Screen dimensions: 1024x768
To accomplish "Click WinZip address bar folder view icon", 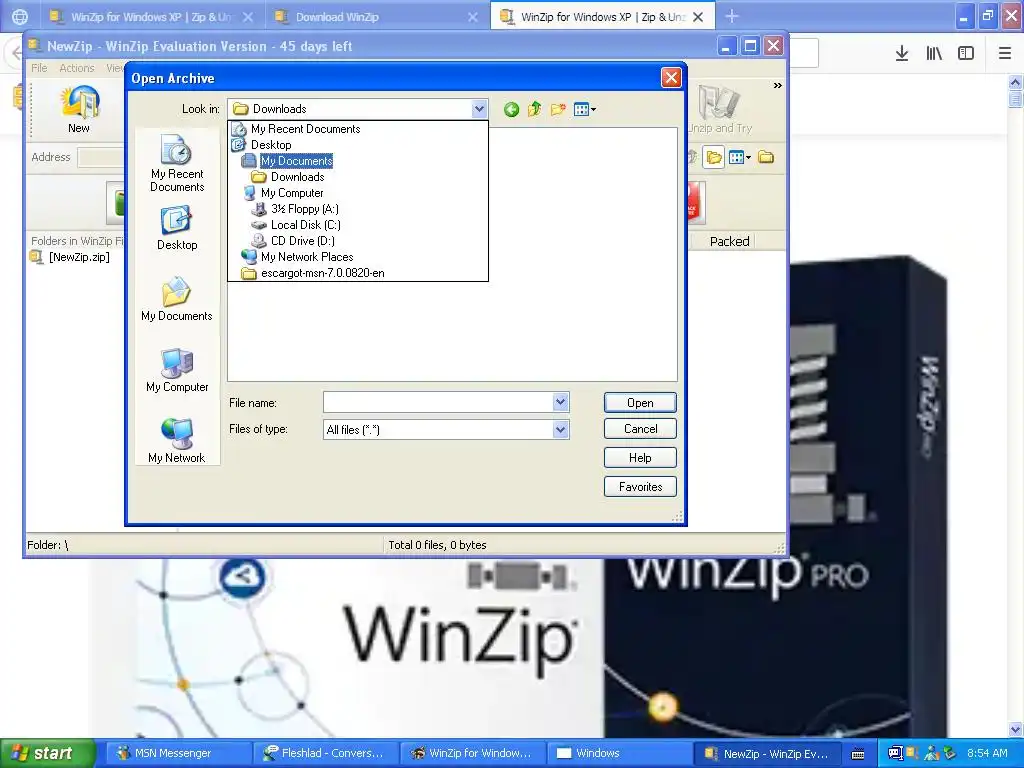I will [714, 157].
